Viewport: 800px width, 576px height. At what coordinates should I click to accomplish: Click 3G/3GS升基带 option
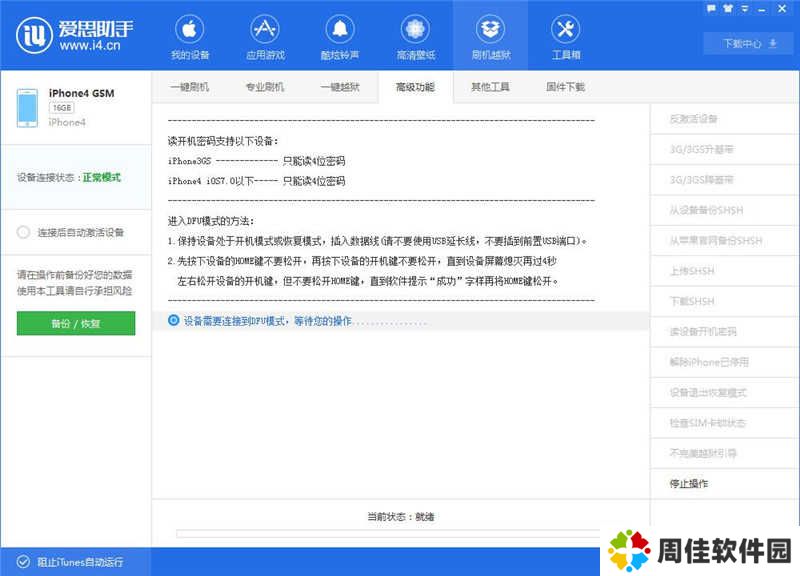[724, 149]
